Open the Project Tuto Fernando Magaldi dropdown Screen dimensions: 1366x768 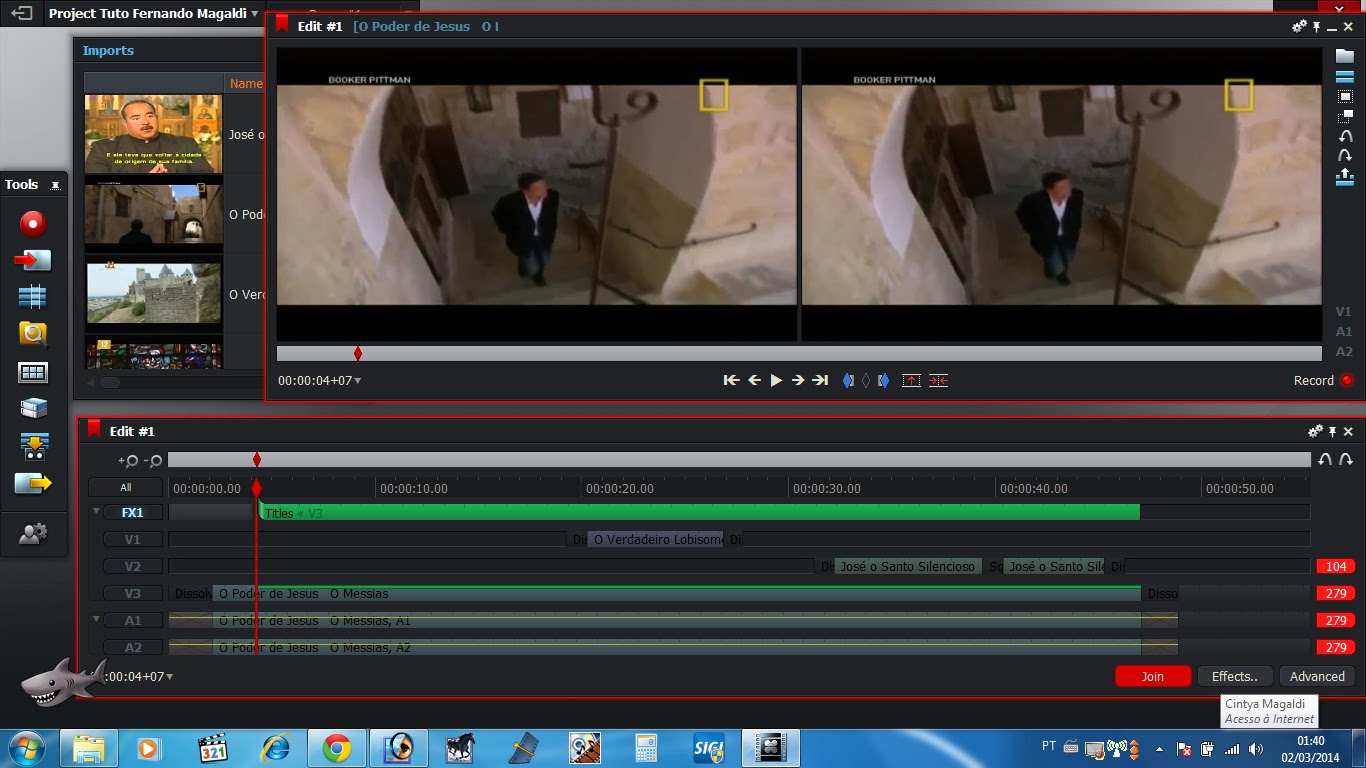(153, 14)
